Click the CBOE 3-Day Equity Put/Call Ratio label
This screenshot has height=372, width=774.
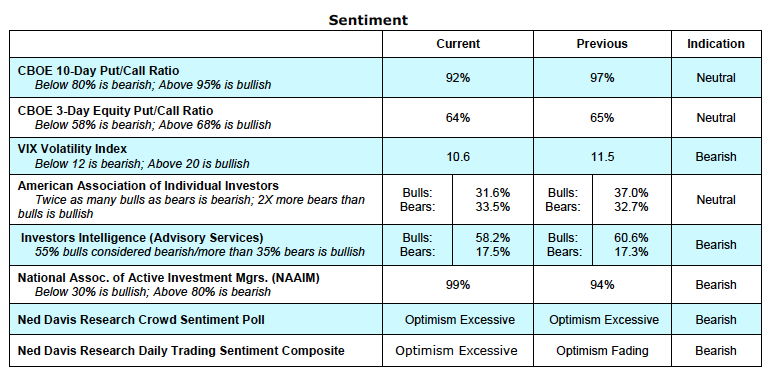click(116, 111)
